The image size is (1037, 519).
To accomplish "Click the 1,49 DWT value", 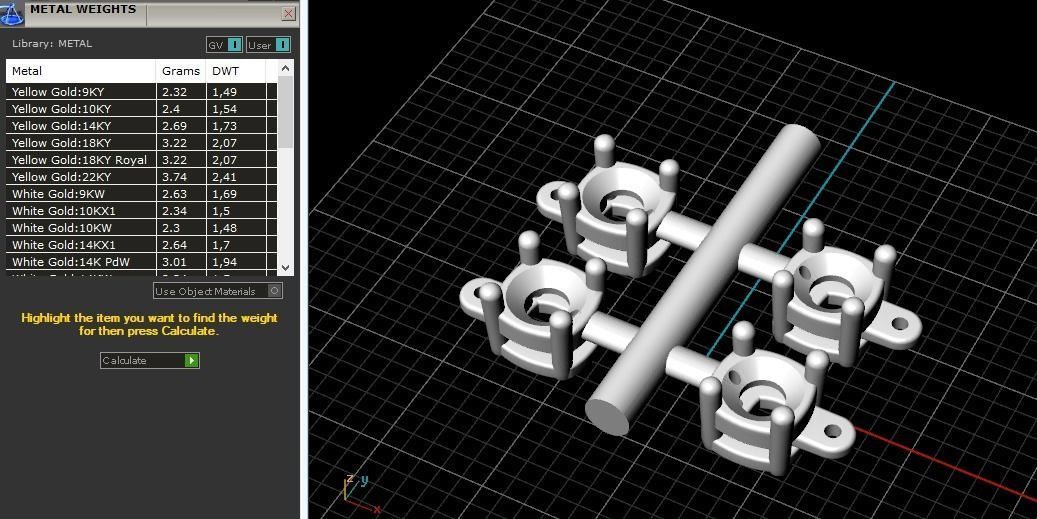I will [224, 92].
